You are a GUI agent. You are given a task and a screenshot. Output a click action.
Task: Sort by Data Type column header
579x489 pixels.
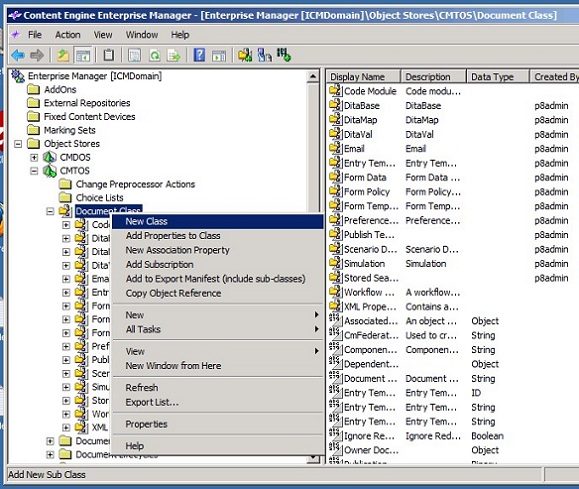(x=498, y=77)
